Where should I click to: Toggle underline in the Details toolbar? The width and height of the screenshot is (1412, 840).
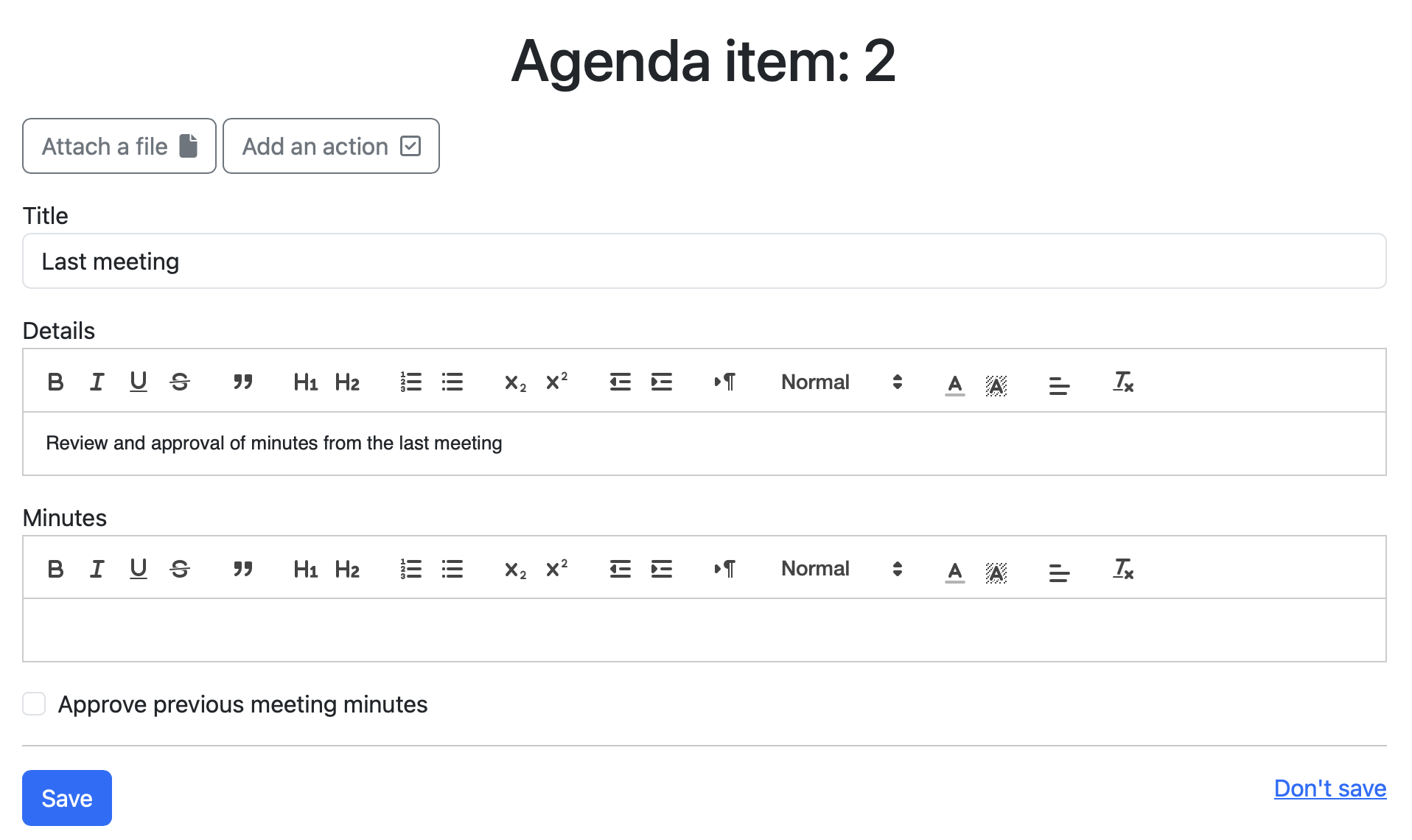pos(138,382)
